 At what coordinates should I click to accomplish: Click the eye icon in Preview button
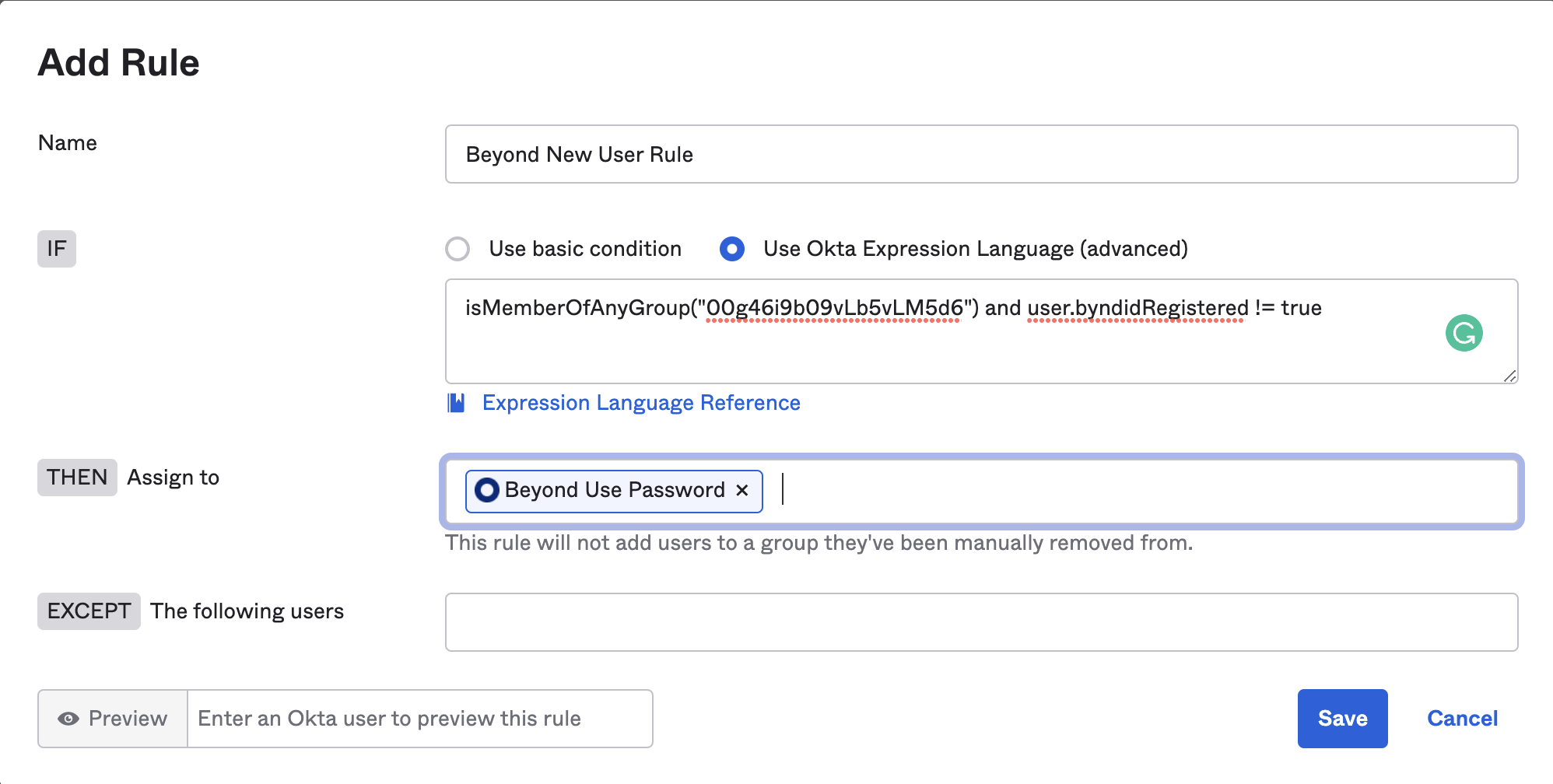(x=68, y=719)
